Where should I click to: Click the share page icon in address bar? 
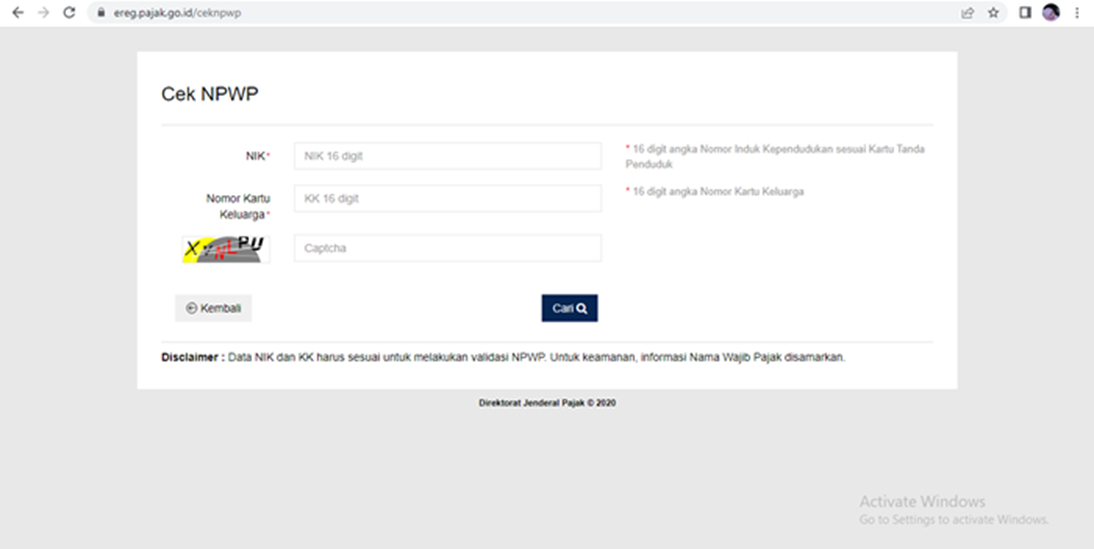click(x=967, y=13)
